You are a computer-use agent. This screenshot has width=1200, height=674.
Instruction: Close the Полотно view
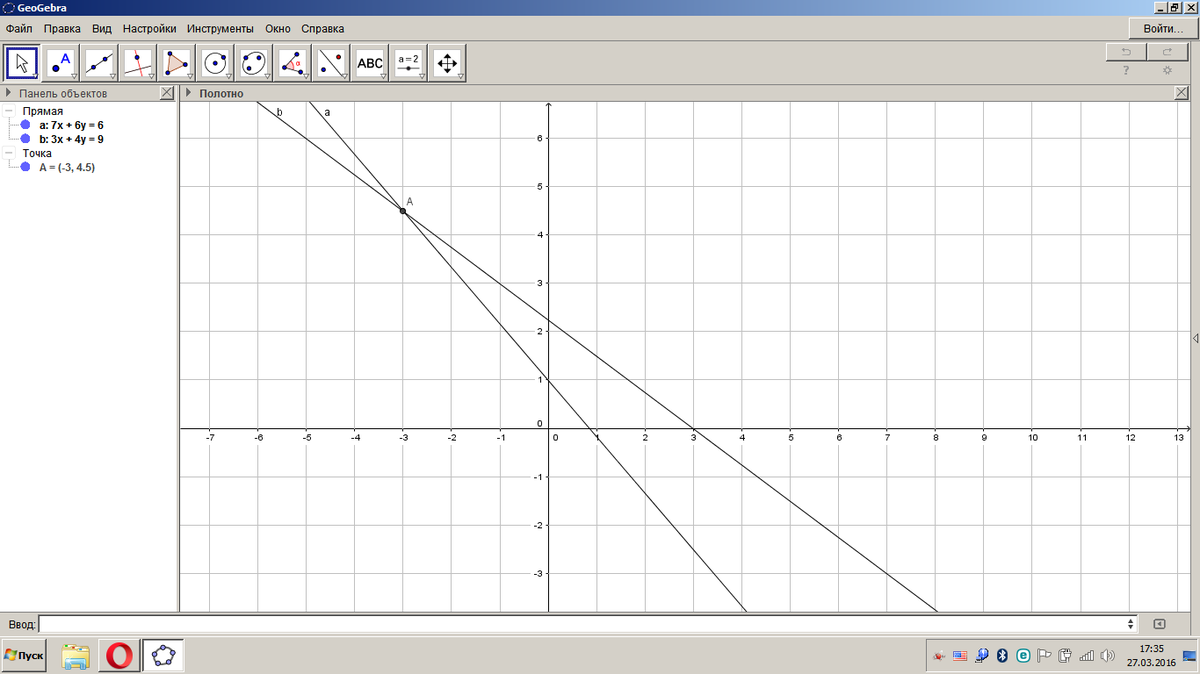(x=1181, y=93)
